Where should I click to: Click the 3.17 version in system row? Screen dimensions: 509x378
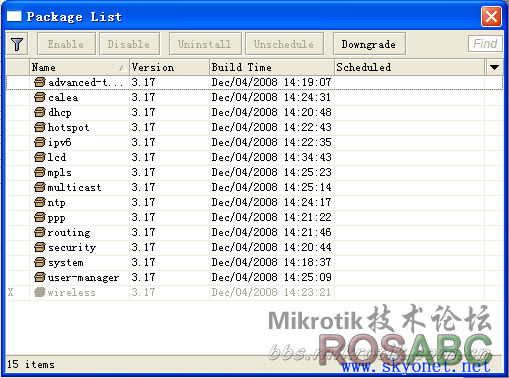[143, 262]
